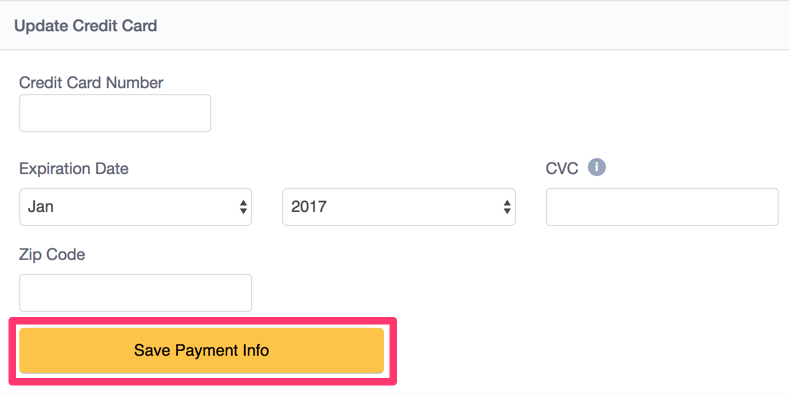Focus the Credit Card Number field
Screen dimensions: 789x394
[115, 113]
